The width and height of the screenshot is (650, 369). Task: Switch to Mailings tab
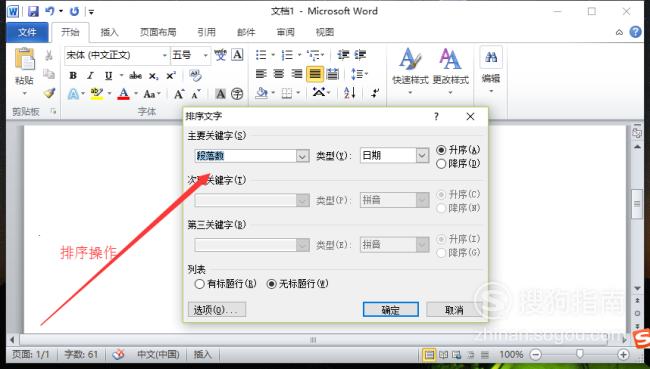(246, 32)
